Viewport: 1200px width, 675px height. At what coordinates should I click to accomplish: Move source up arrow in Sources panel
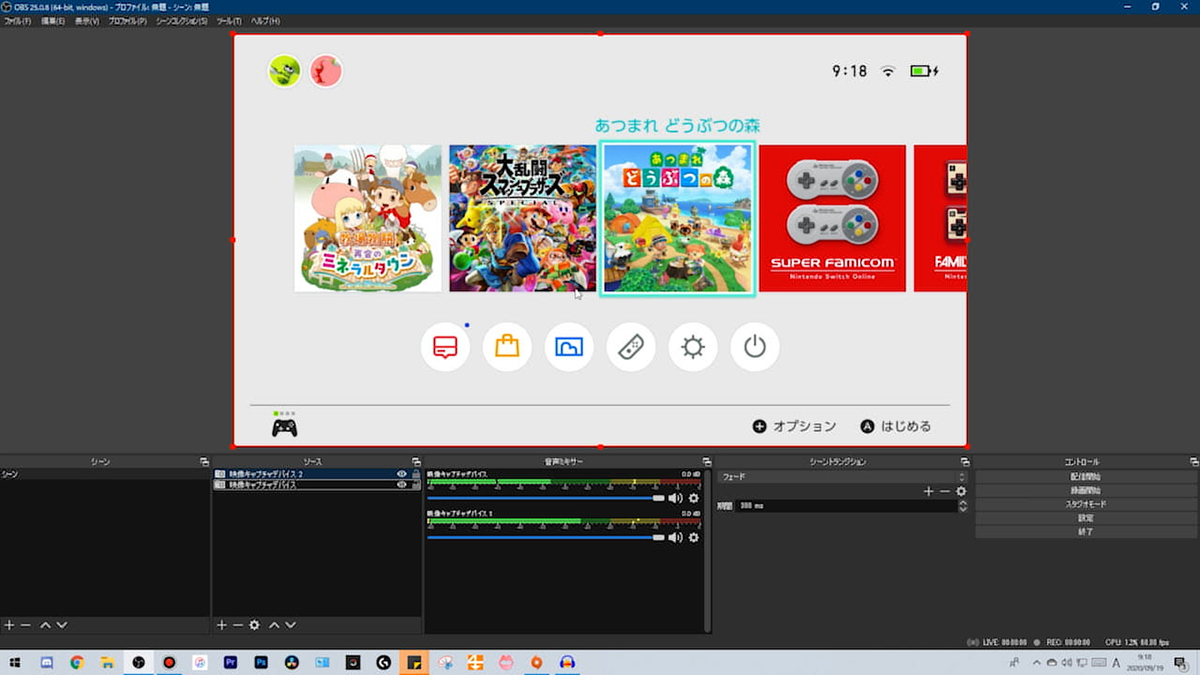tap(273, 625)
